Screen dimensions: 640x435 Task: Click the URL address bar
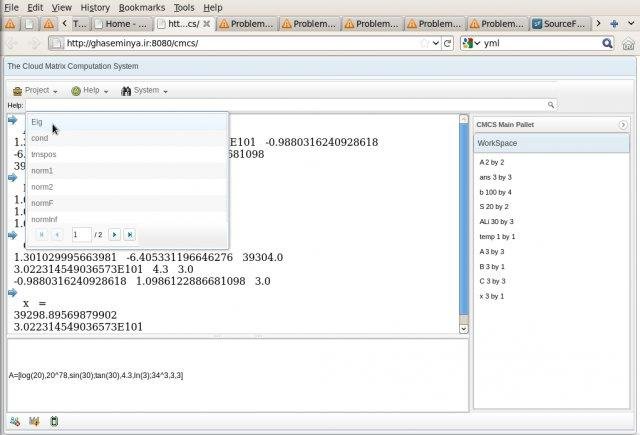tap(241, 43)
